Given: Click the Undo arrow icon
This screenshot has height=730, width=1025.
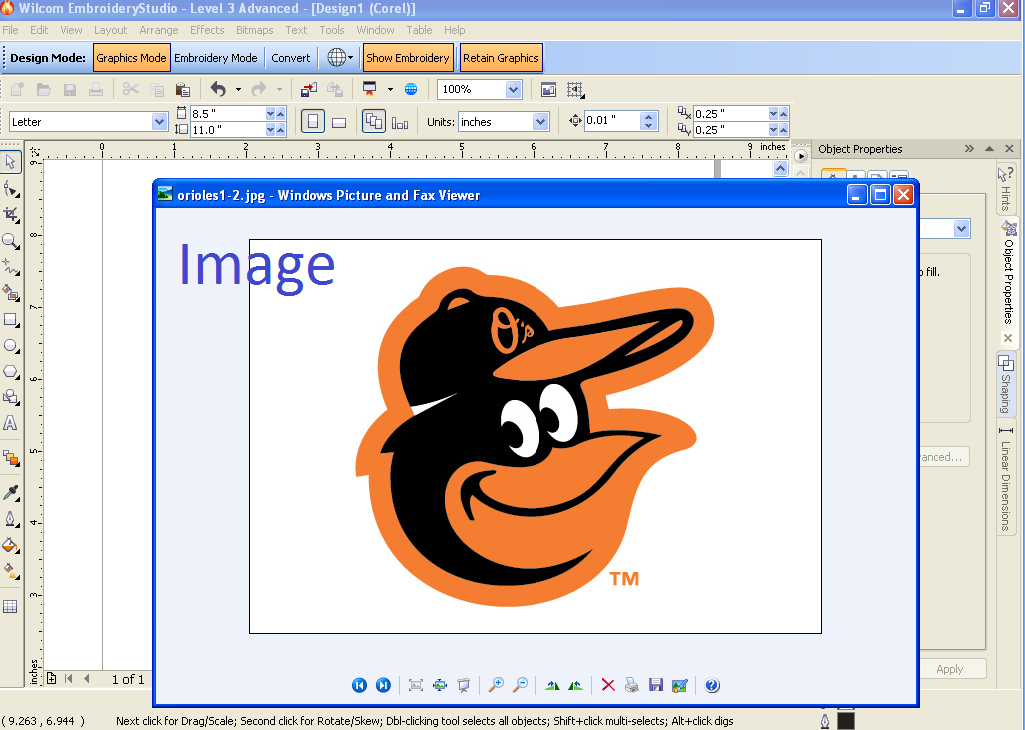Looking at the screenshot, I should point(218,89).
